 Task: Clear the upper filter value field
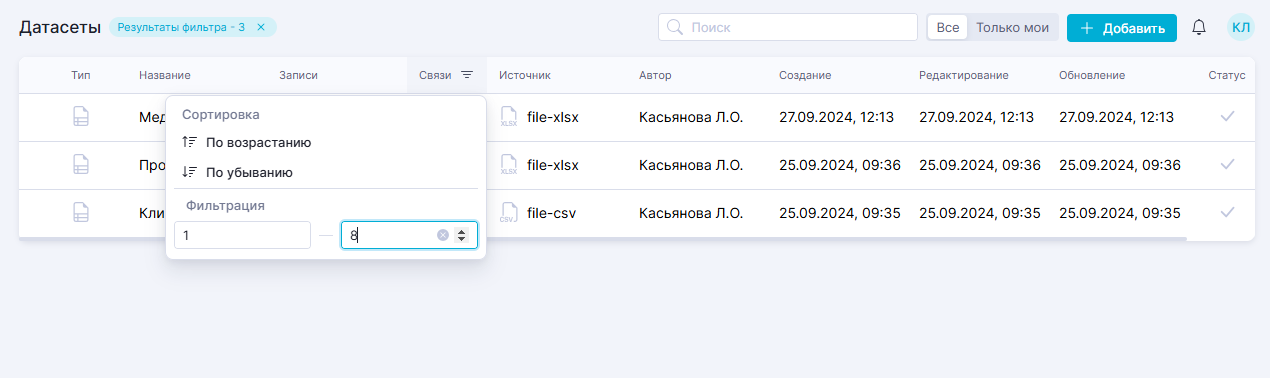[443, 235]
